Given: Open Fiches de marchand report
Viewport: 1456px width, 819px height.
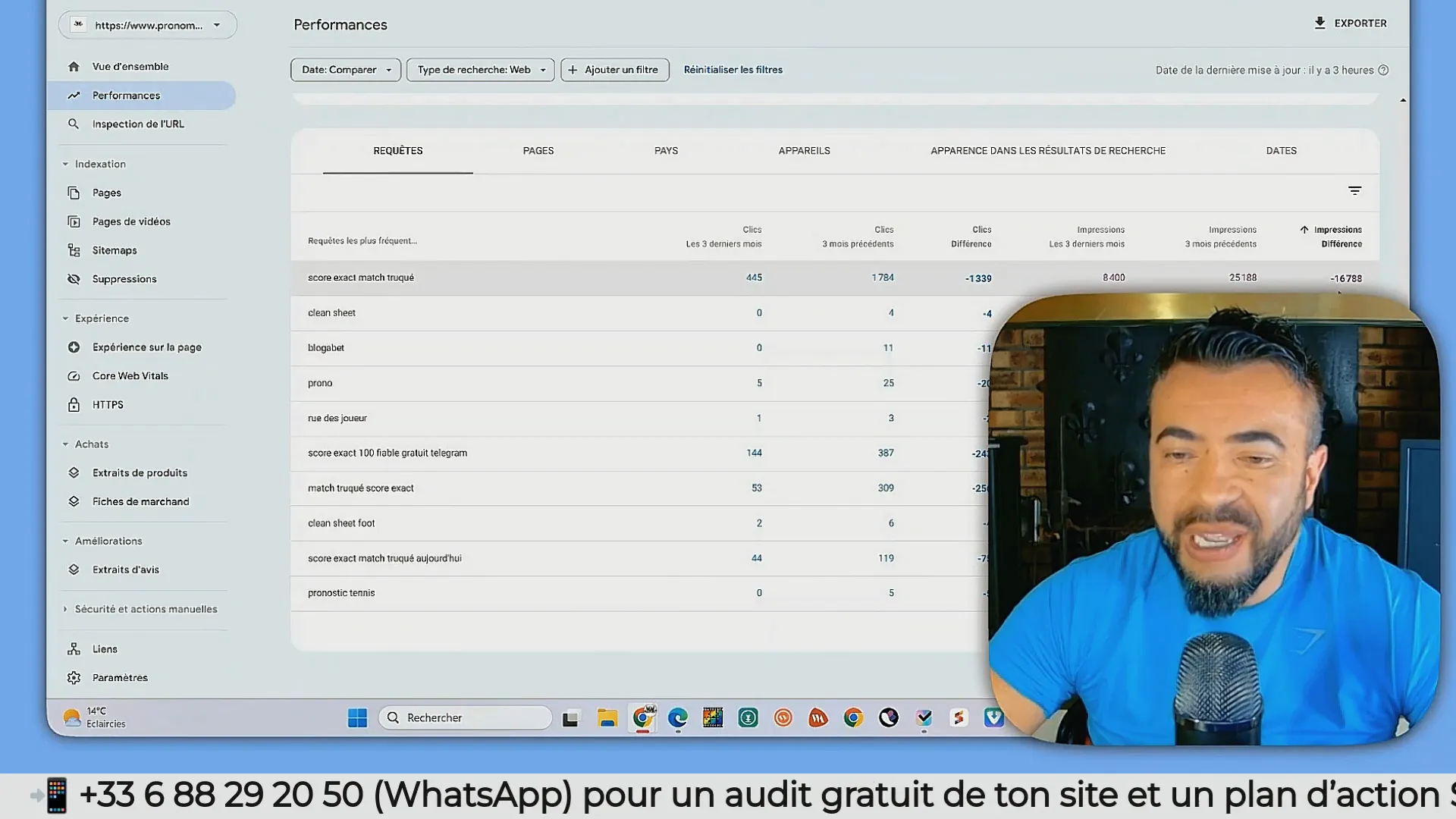Looking at the screenshot, I should pyautogui.click(x=140, y=502).
